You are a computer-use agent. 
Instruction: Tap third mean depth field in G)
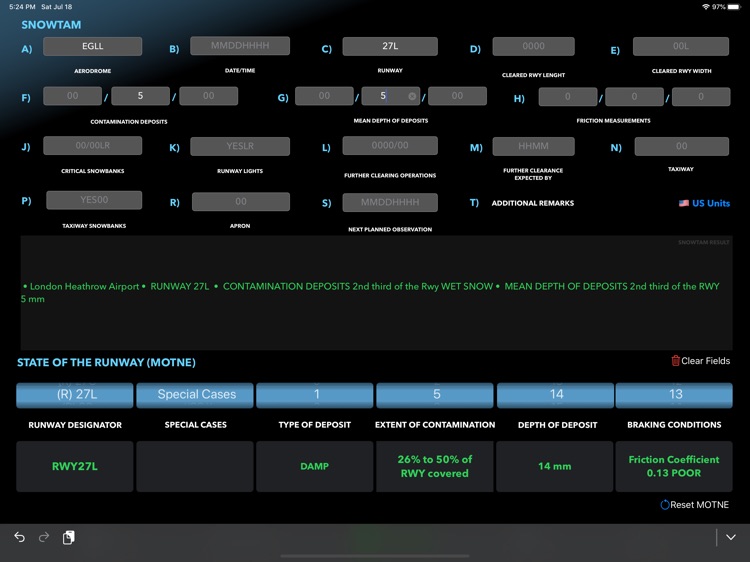coord(457,96)
